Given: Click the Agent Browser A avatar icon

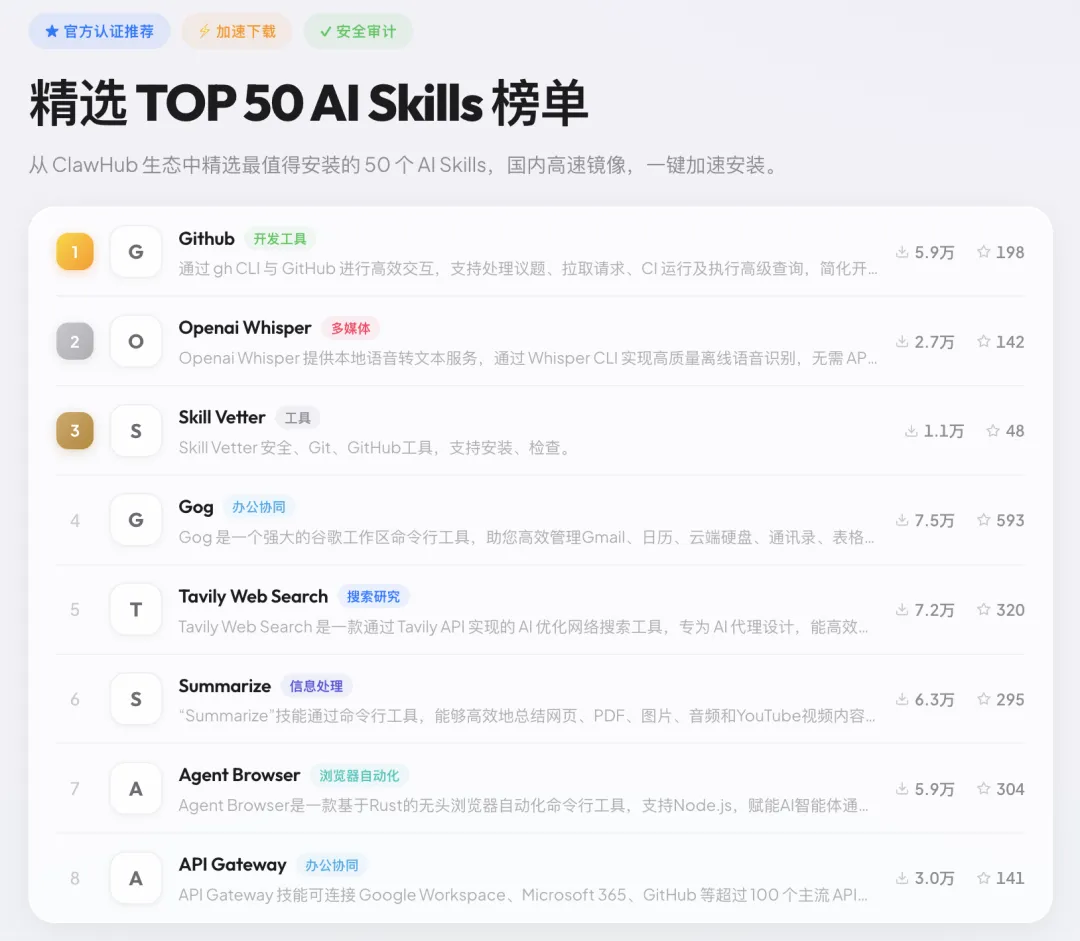Looking at the screenshot, I should [136, 789].
